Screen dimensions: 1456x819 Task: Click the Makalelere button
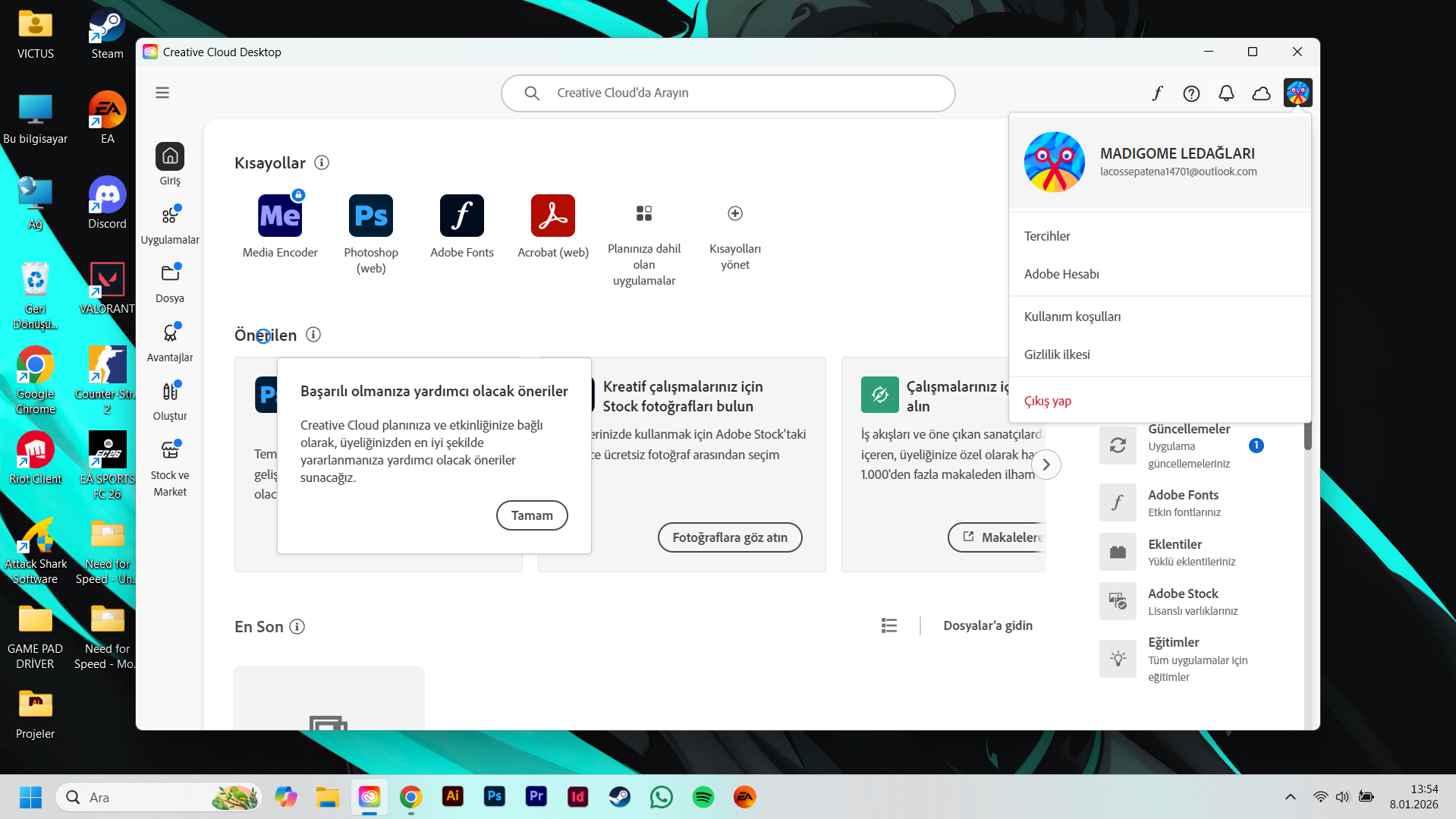coord(997,537)
